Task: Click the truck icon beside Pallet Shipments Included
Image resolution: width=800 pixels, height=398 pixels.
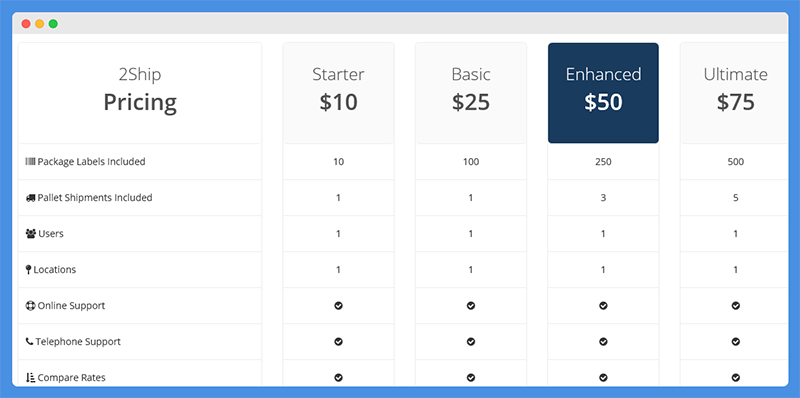Action: tap(30, 198)
